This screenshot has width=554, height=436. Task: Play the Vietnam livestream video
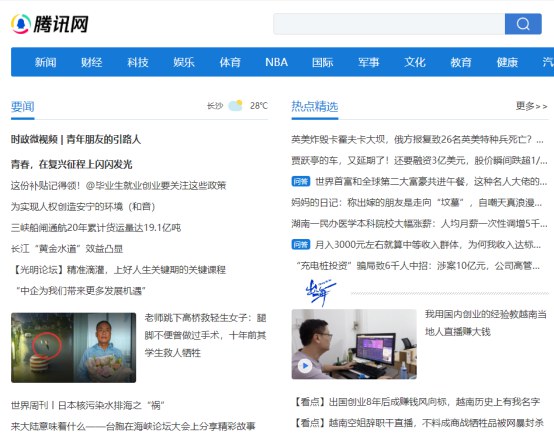coord(305,366)
